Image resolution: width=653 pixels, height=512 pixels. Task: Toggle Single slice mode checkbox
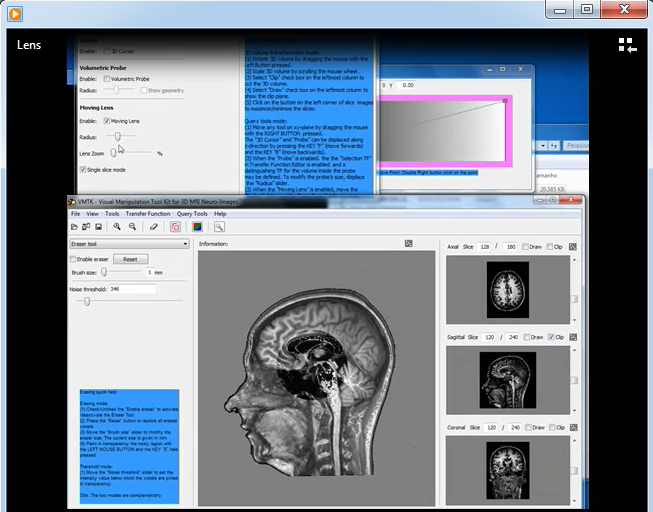(83, 170)
